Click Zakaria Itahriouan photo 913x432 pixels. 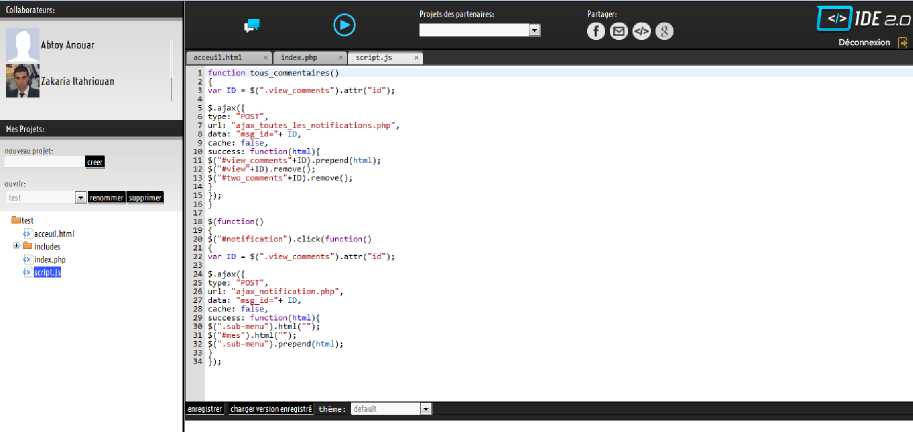point(23,80)
